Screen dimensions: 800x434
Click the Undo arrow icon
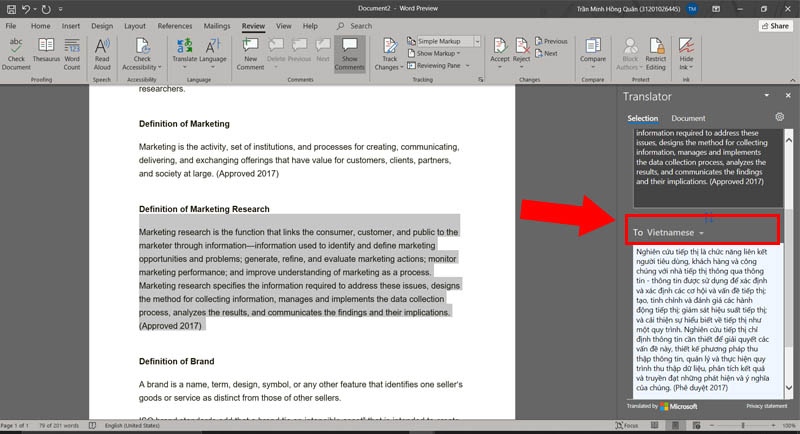tap(26, 9)
